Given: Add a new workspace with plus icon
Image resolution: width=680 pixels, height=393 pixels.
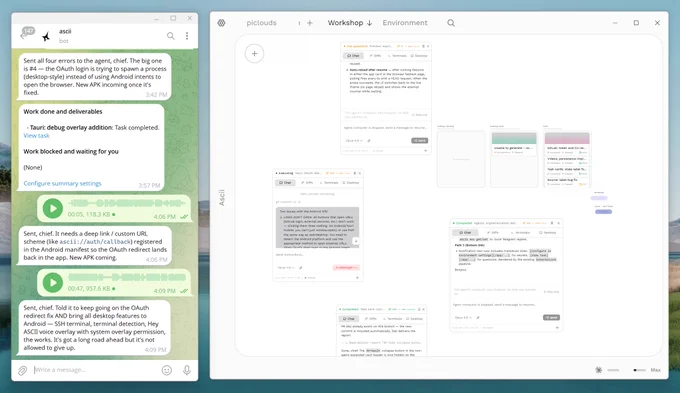Looking at the screenshot, I should [310, 23].
